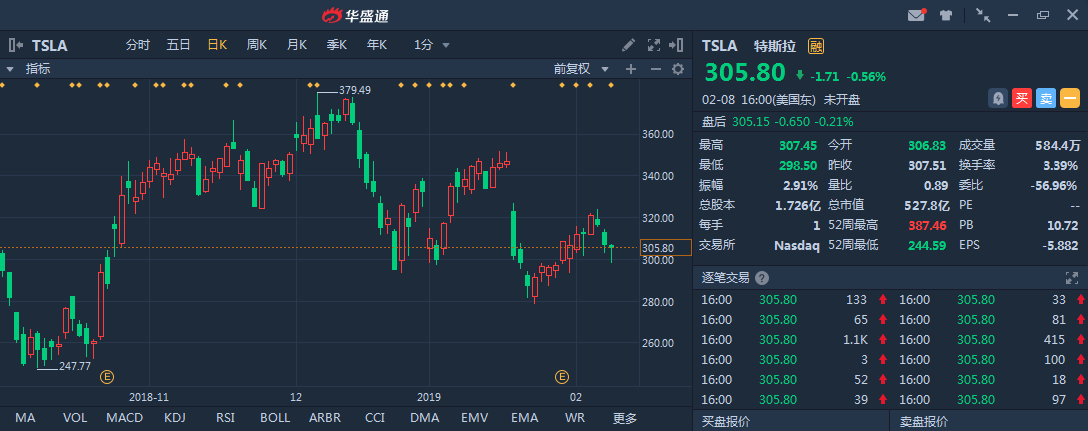The height and width of the screenshot is (431, 1088).
Task: Expand the chart to fullscreen
Action: click(655, 45)
